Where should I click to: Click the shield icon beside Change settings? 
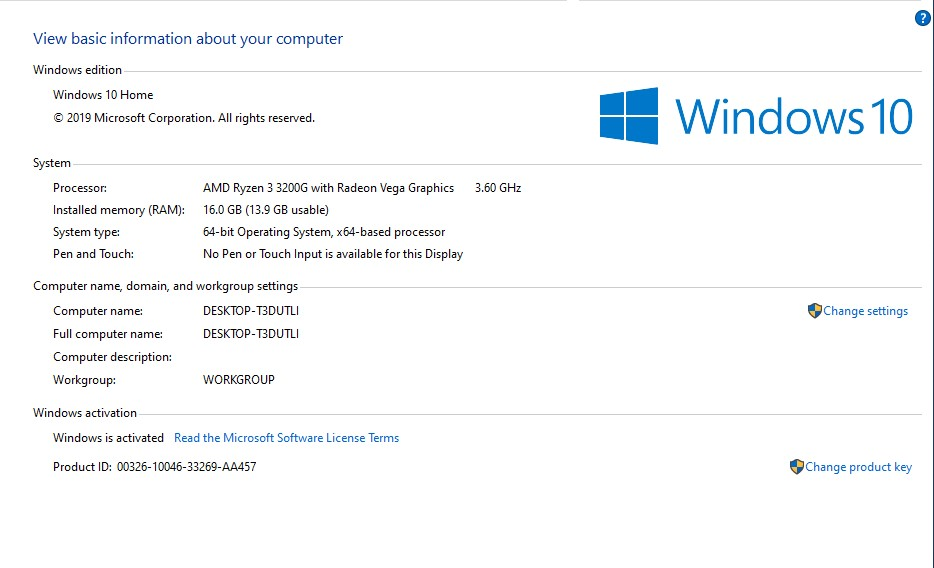[x=814, y=311]
